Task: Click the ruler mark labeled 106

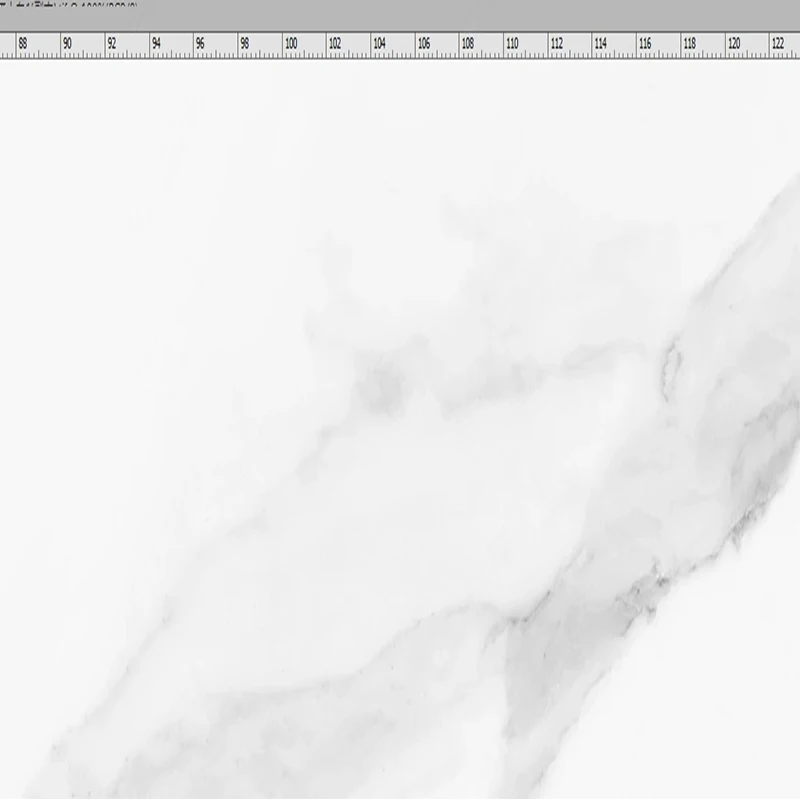Action: [x=423, y=44]
